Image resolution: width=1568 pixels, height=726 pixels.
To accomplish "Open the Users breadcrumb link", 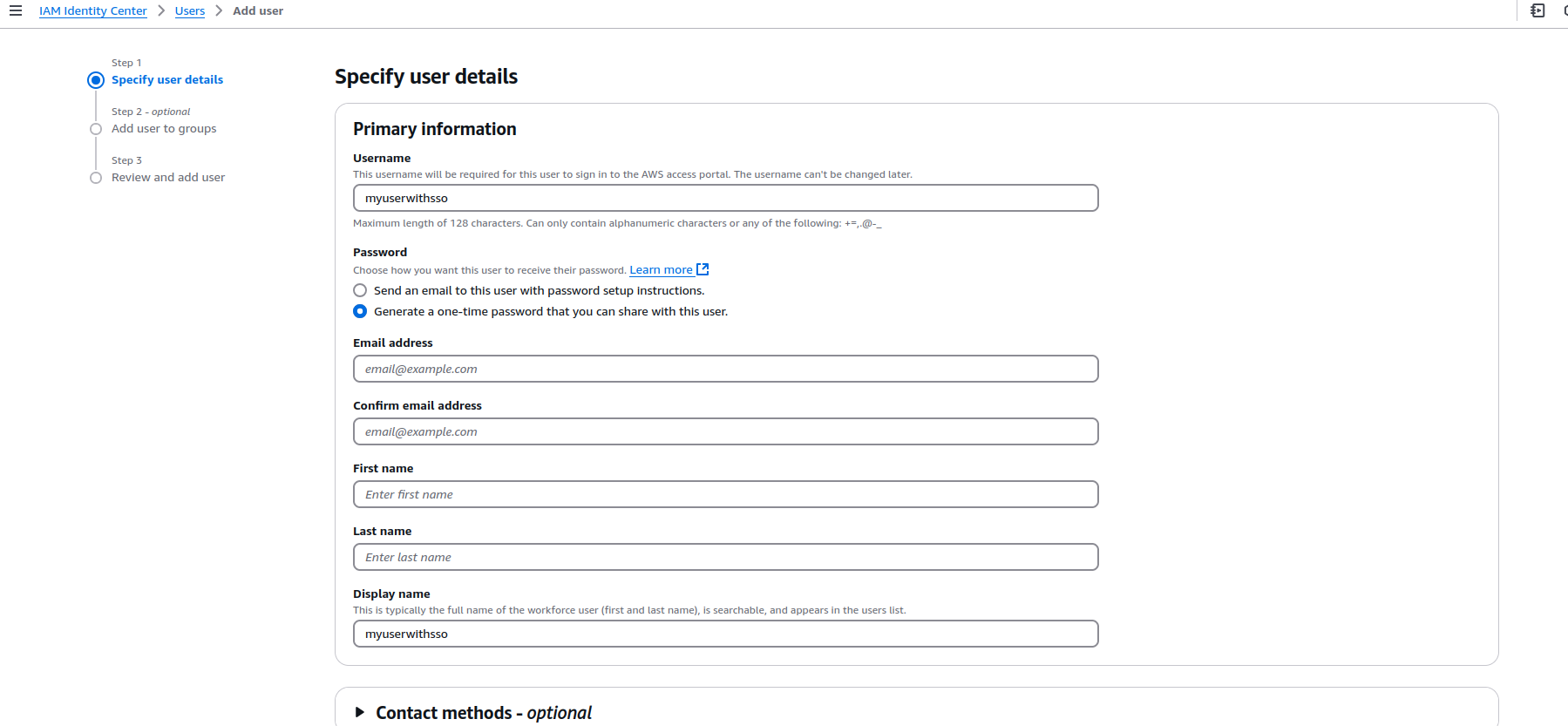I will coord(190,10).
